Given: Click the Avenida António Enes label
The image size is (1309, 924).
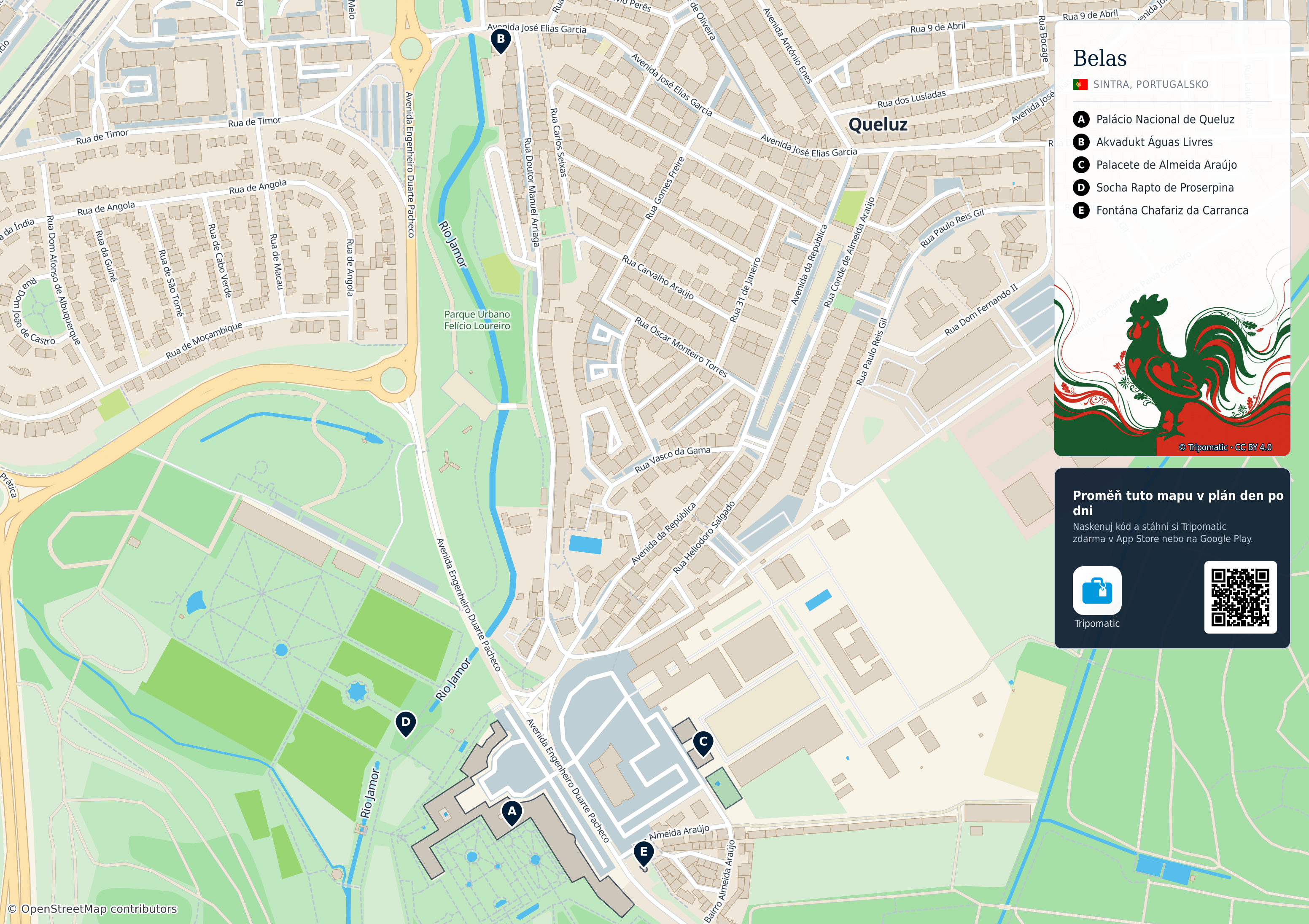Looking at the screenshot, I should (787, 46).
